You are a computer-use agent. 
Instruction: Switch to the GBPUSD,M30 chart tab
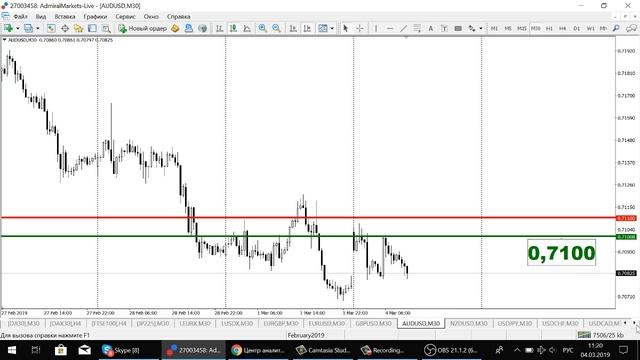pyautogui.click(x=373, y=323)
